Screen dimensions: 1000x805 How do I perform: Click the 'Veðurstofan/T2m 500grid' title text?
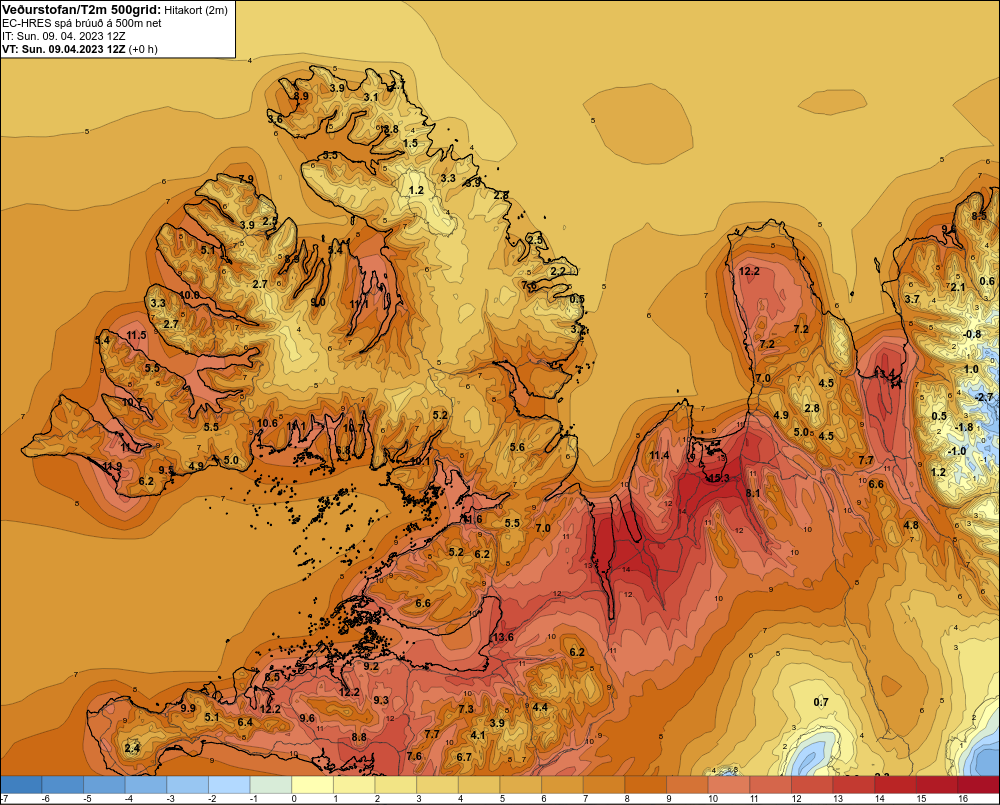[81, 10]
